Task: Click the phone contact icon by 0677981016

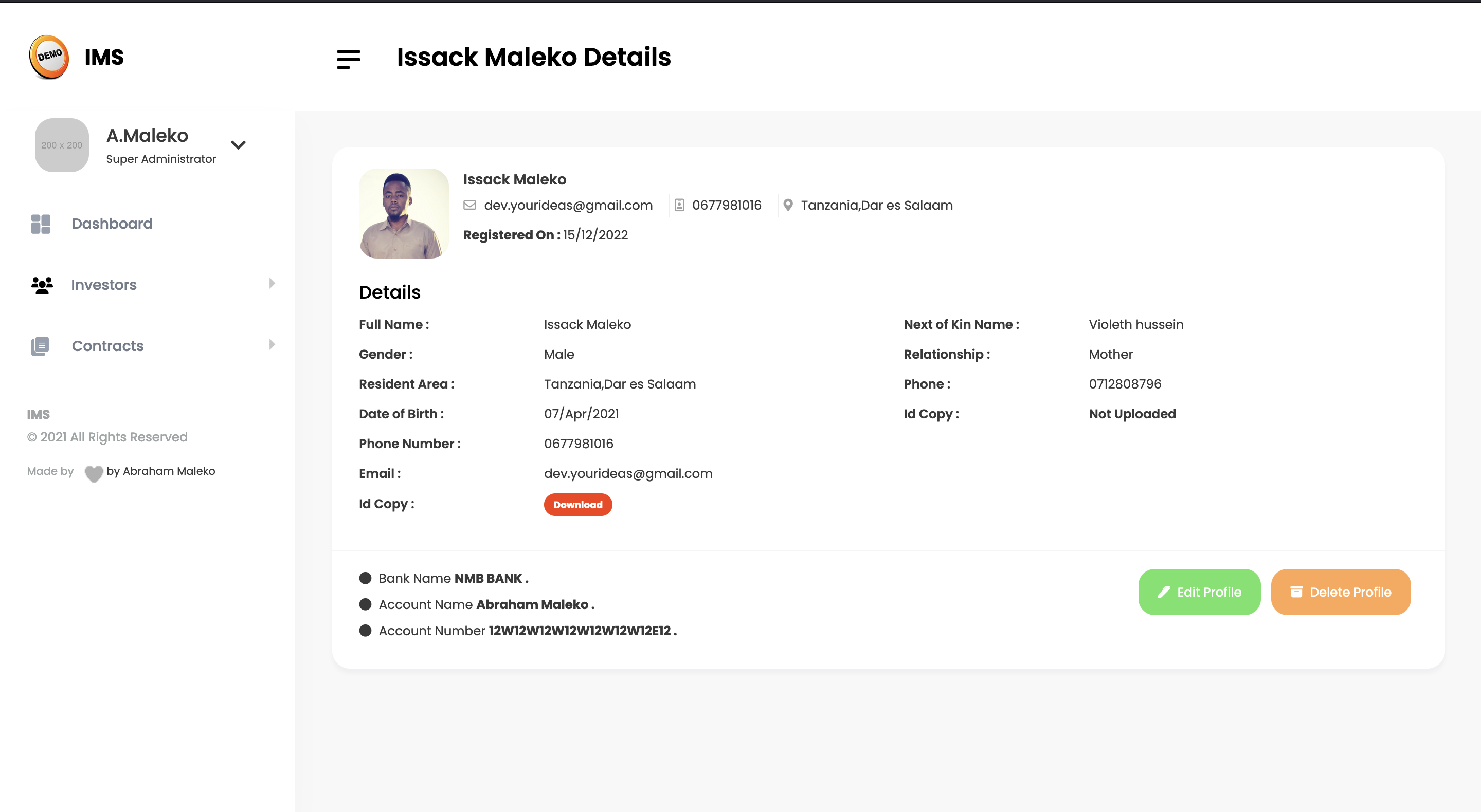Action: [679, 205]
